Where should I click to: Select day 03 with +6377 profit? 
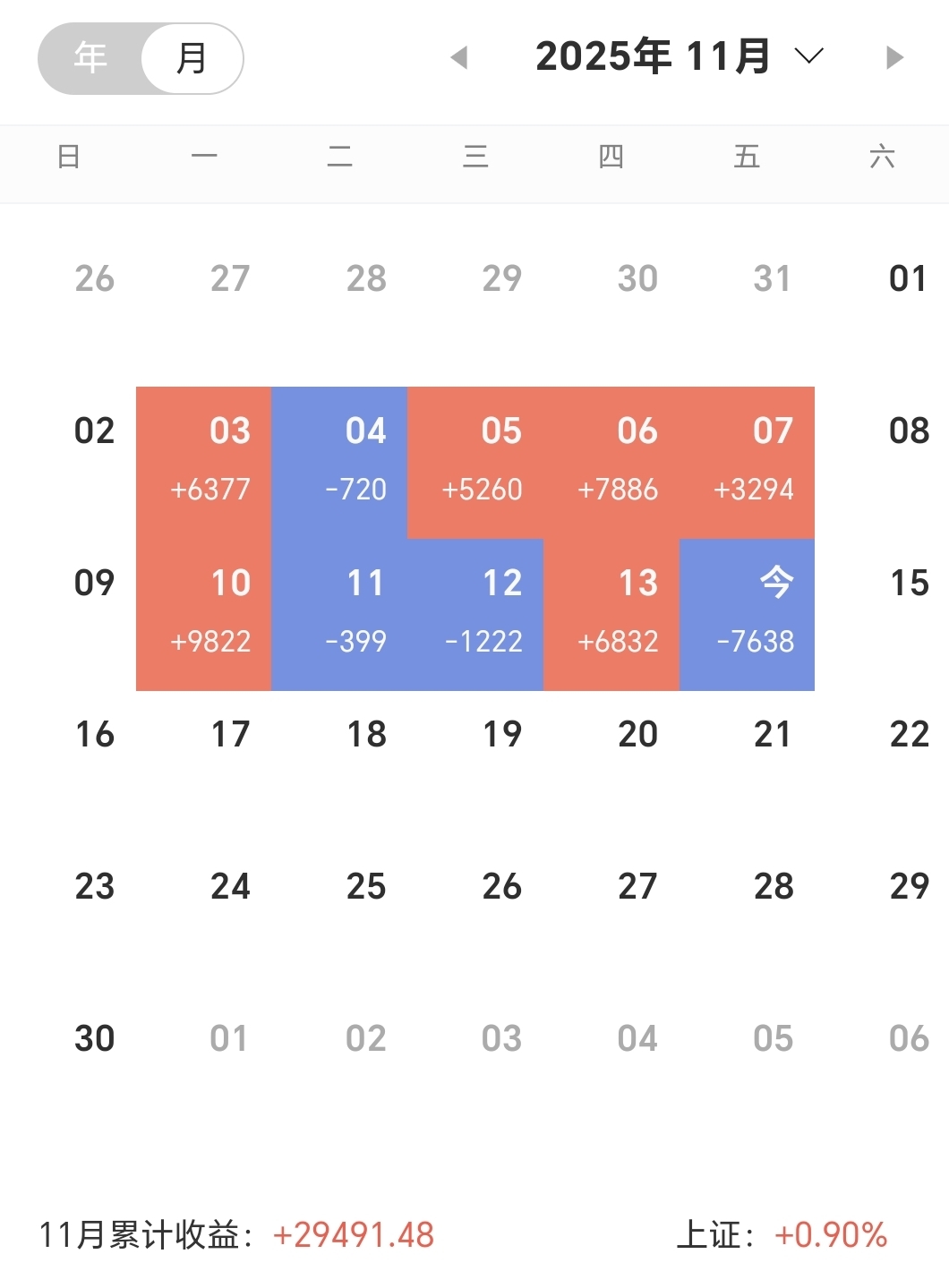pyautogui.click(x=204, y=463)
